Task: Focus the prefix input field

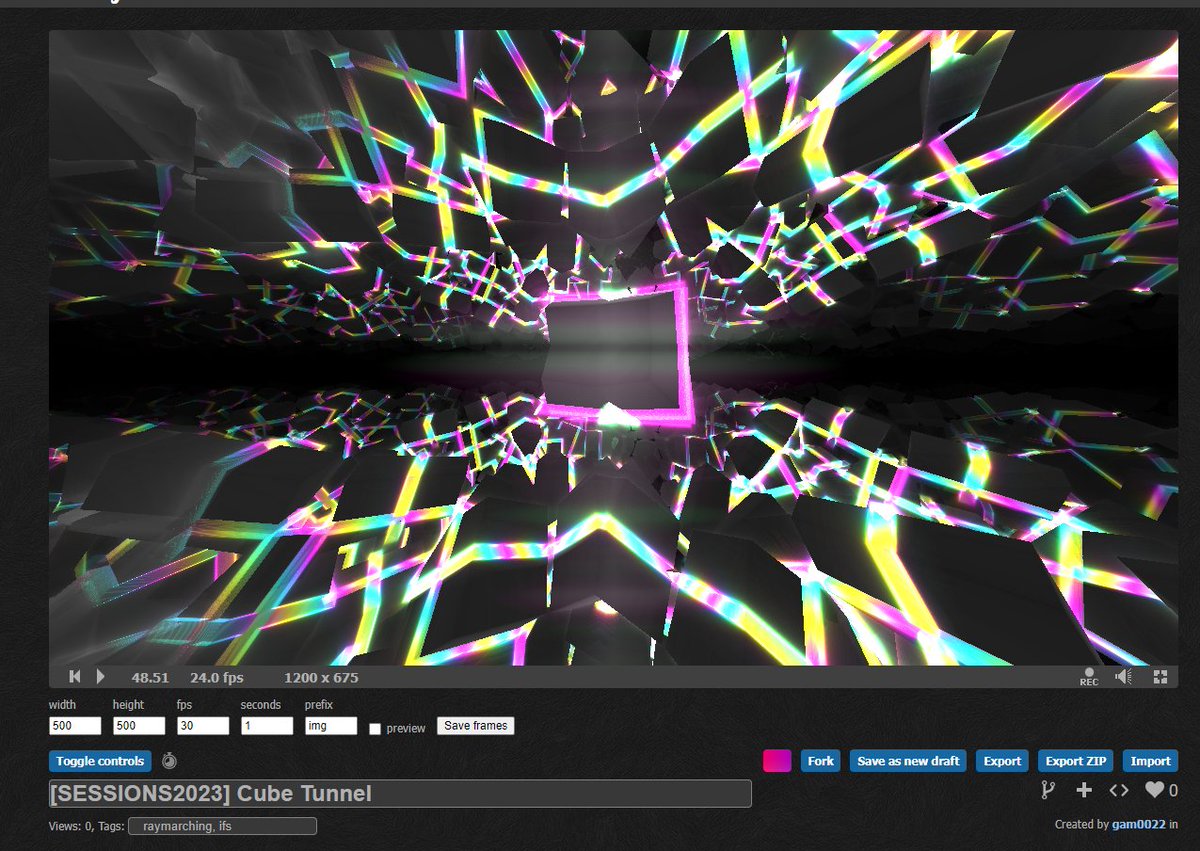Action: point(331,726)
